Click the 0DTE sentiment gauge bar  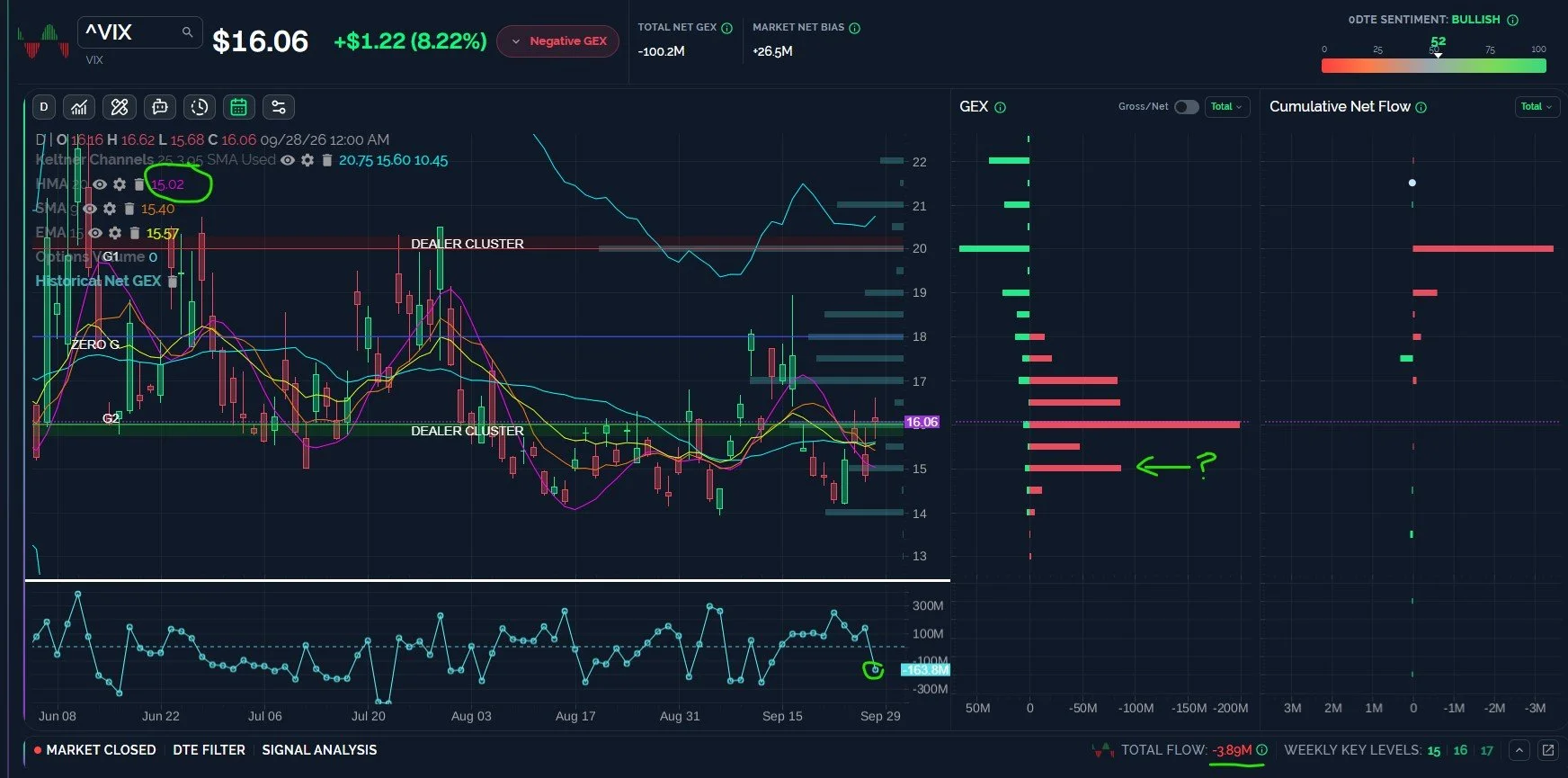click(1433, 66)
